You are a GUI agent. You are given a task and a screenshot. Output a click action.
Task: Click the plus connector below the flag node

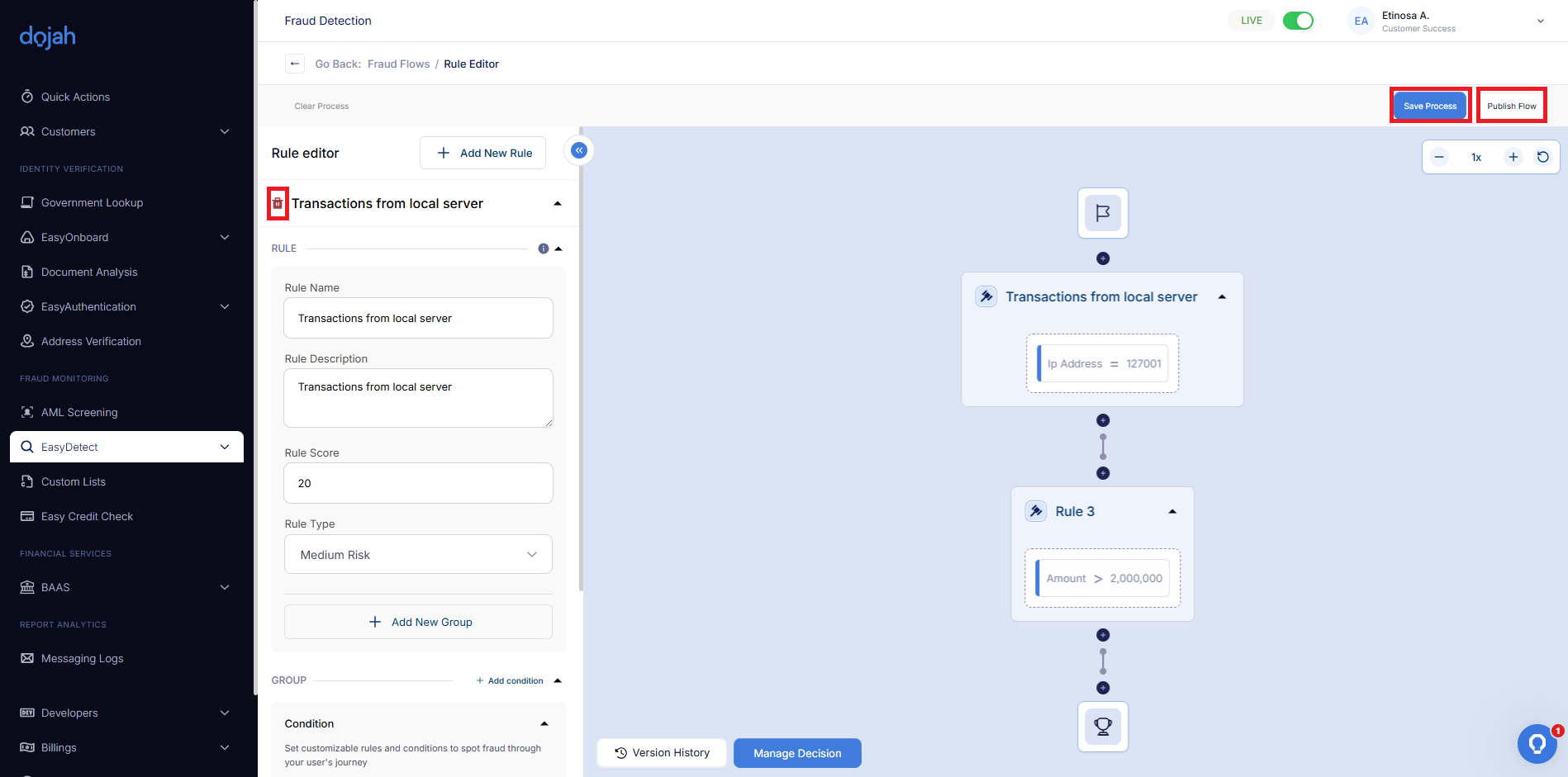point(1103,258)
